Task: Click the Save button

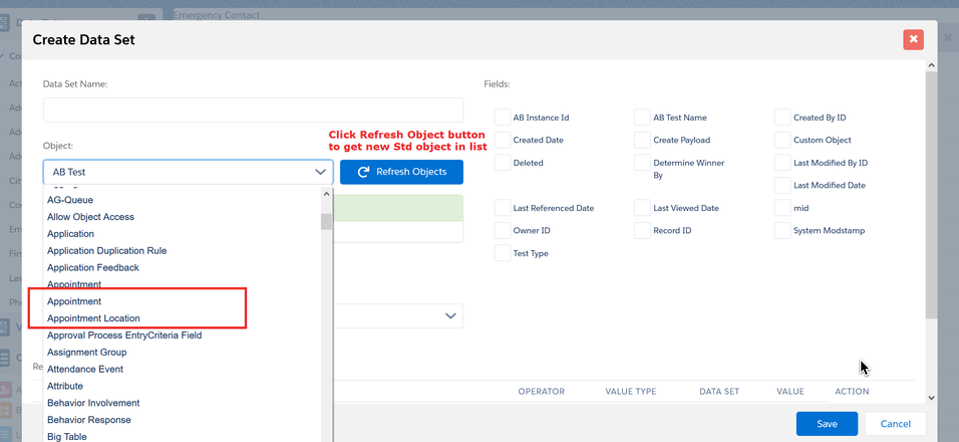Action: coord(826,424)
